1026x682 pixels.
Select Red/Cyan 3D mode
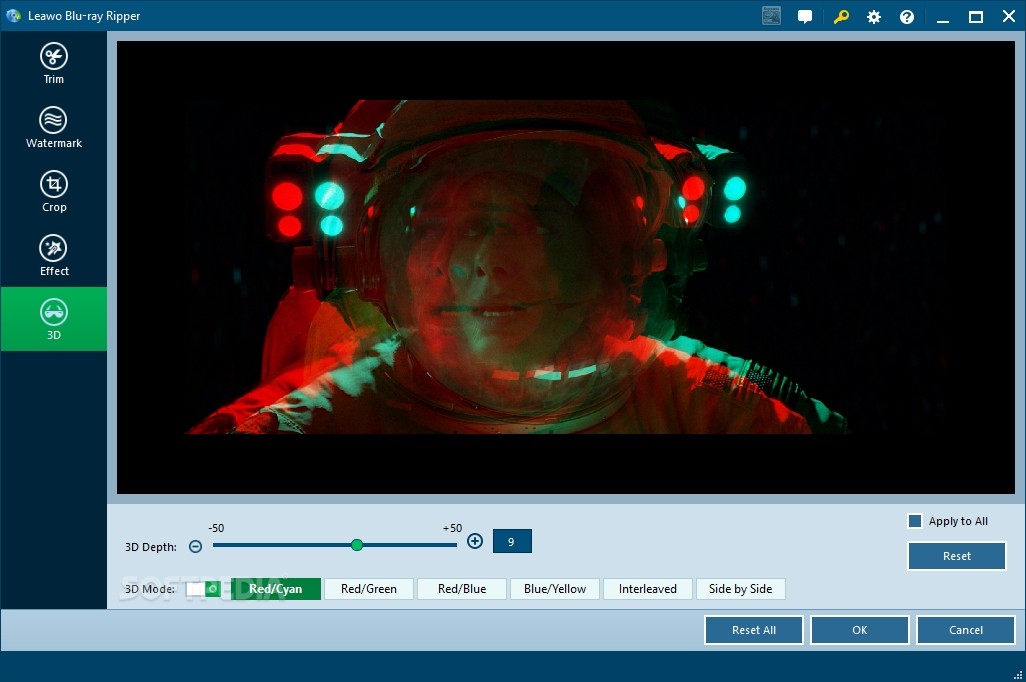(x=275, y=589)
